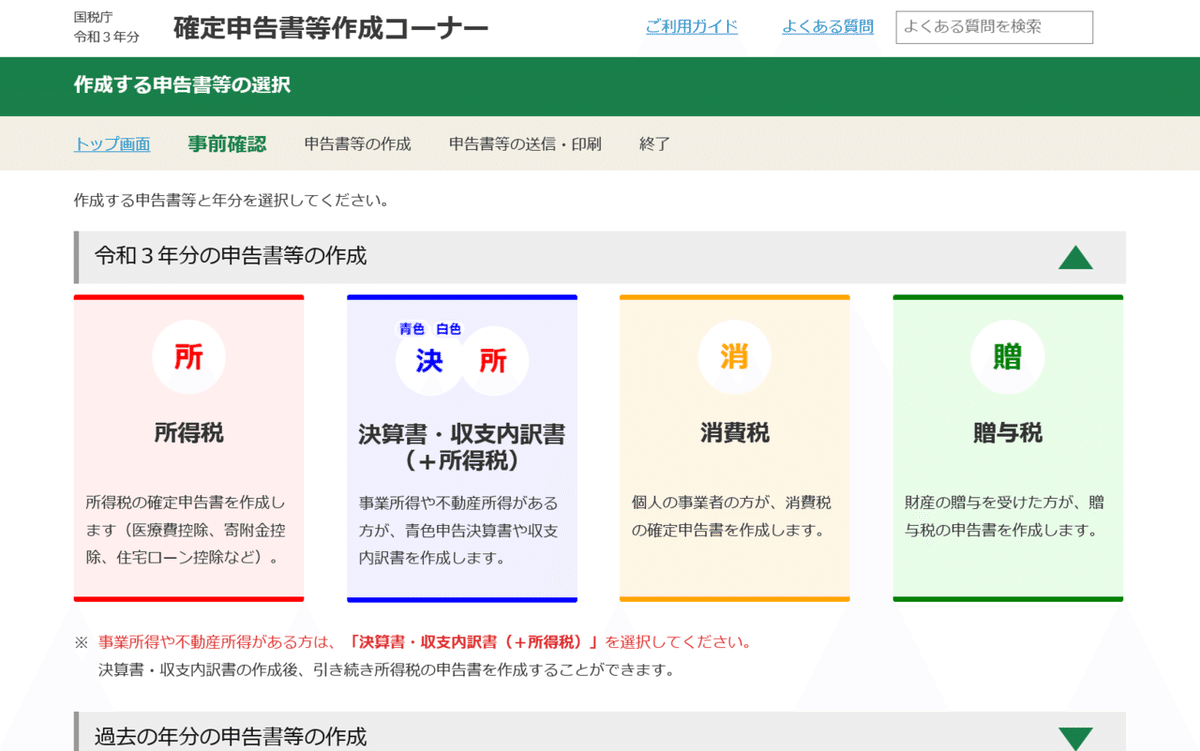Viewport: 1200px width, 751px height.
Task: Collapse the 令和3年分の申告書等の作成 section
Action: tap(1075, 257)
